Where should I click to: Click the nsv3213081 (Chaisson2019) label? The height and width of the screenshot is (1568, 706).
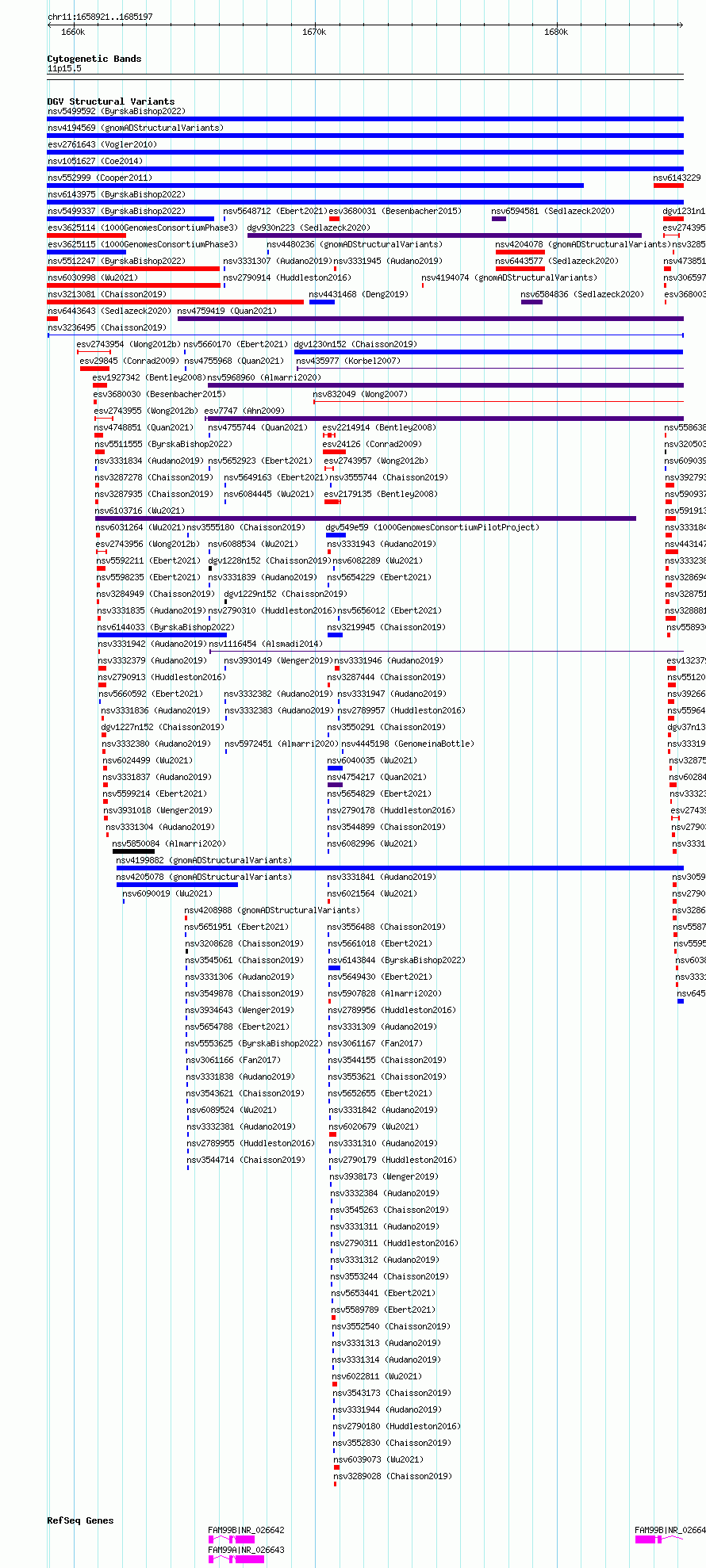point(107,294)
